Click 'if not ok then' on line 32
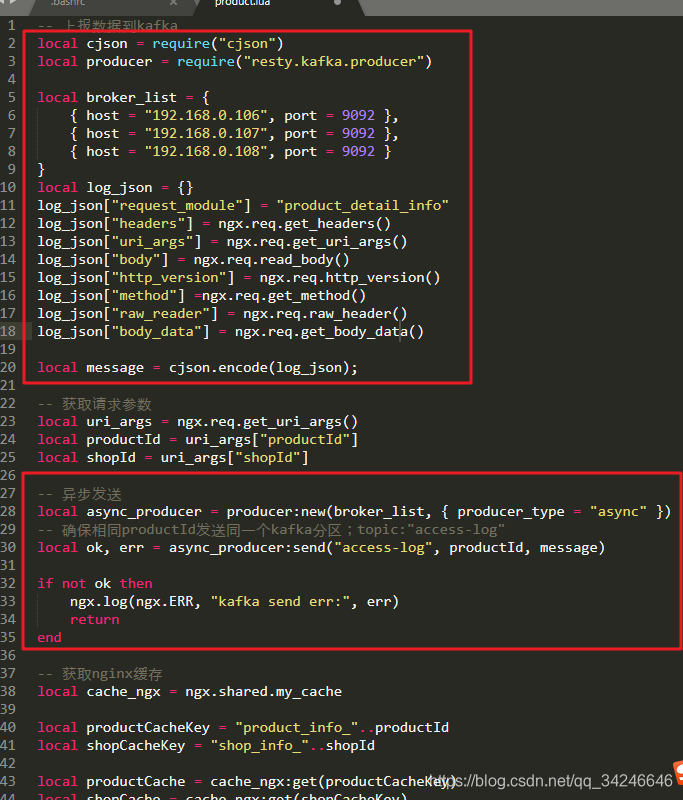Image resolution: width=683 pixels, height=800 pixels. 95,584
